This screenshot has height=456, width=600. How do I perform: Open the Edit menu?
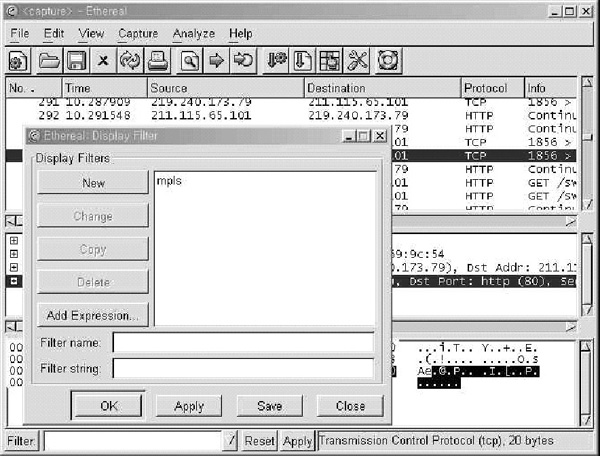tap(54, 34)
